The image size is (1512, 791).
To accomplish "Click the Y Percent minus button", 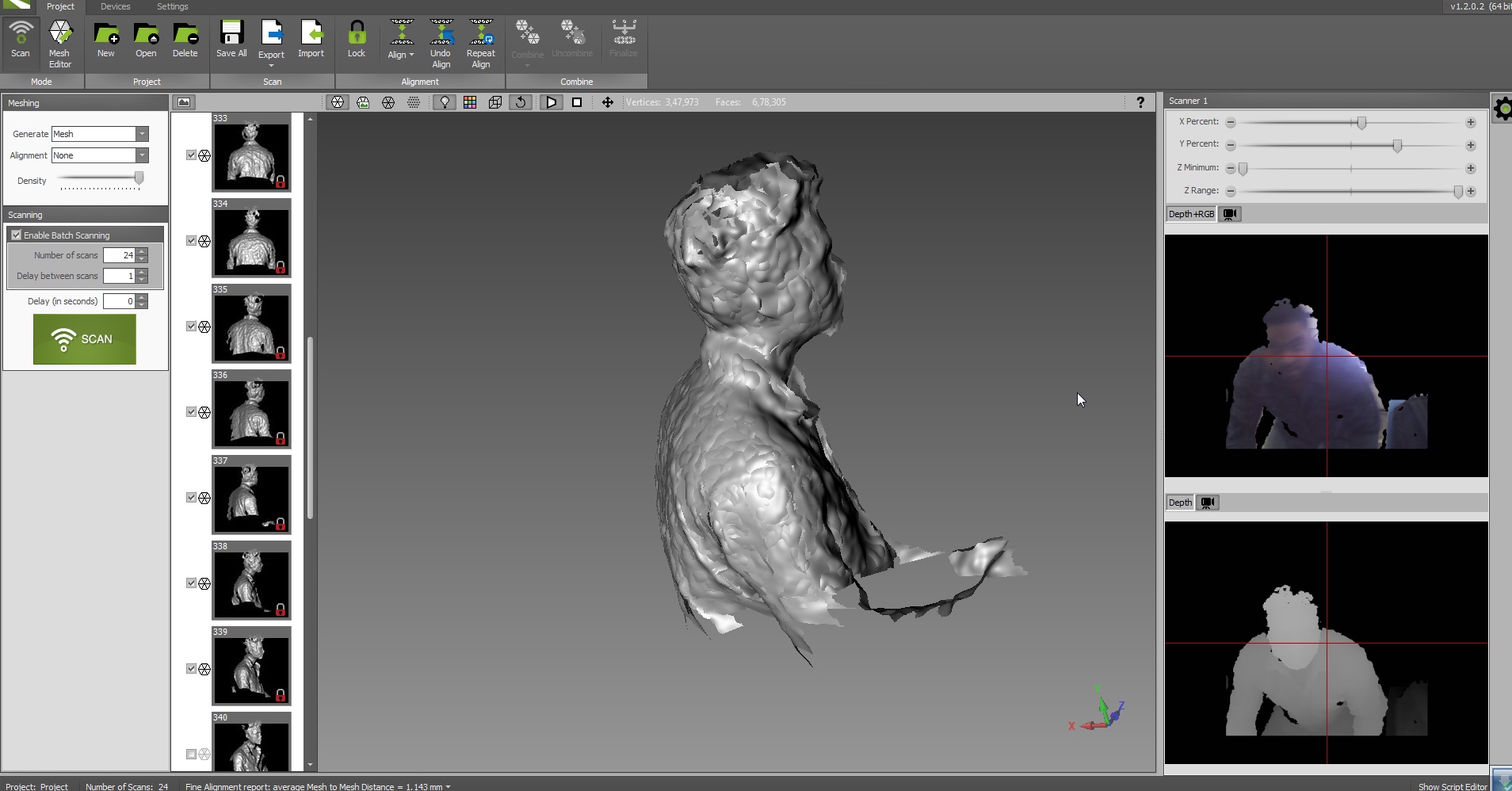I will [1231, 145].
